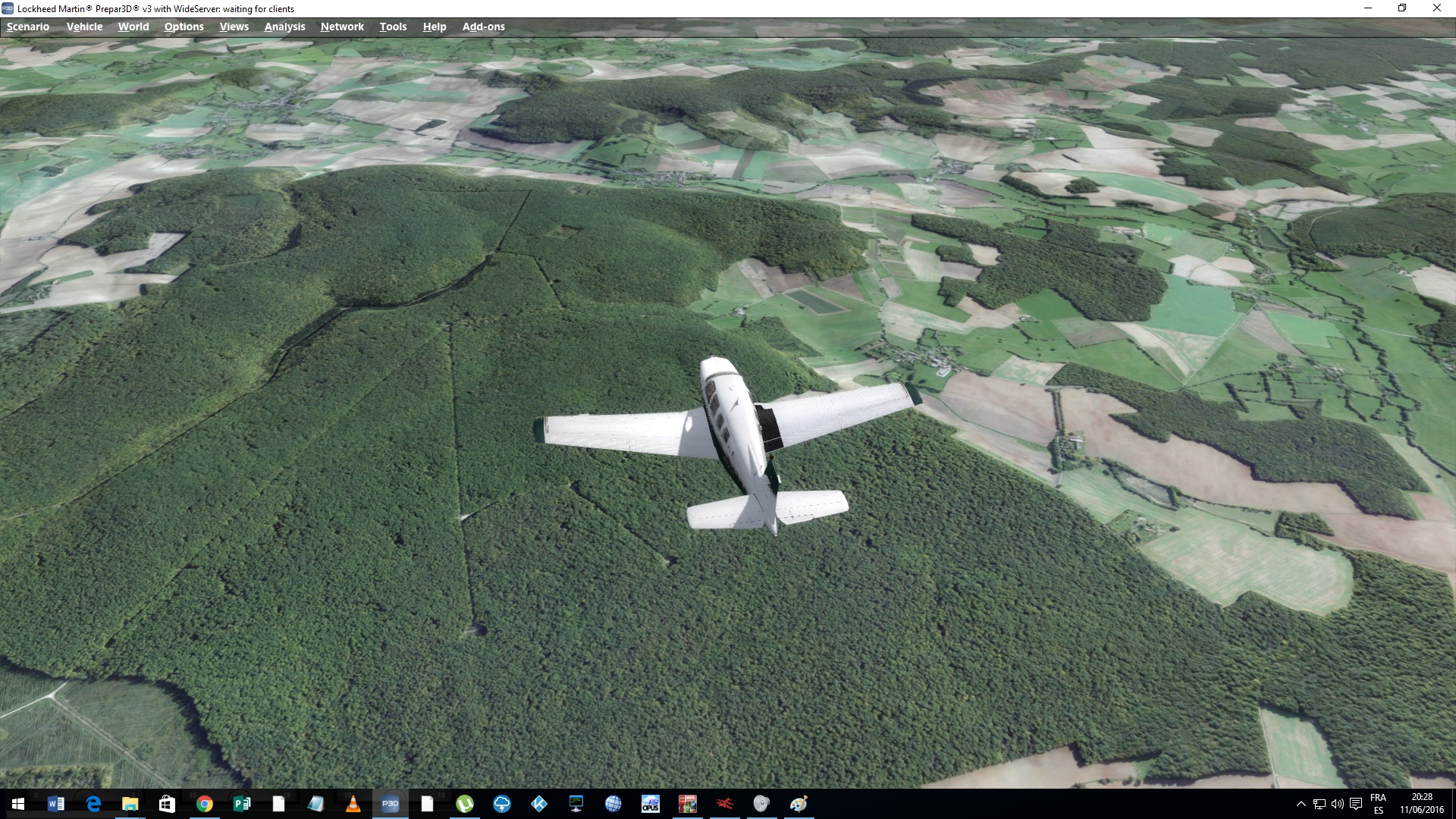The height and width of the screenshot is (819, 1456).
Task: Open uTorrent from the taskbar
Action: point(464,804)
